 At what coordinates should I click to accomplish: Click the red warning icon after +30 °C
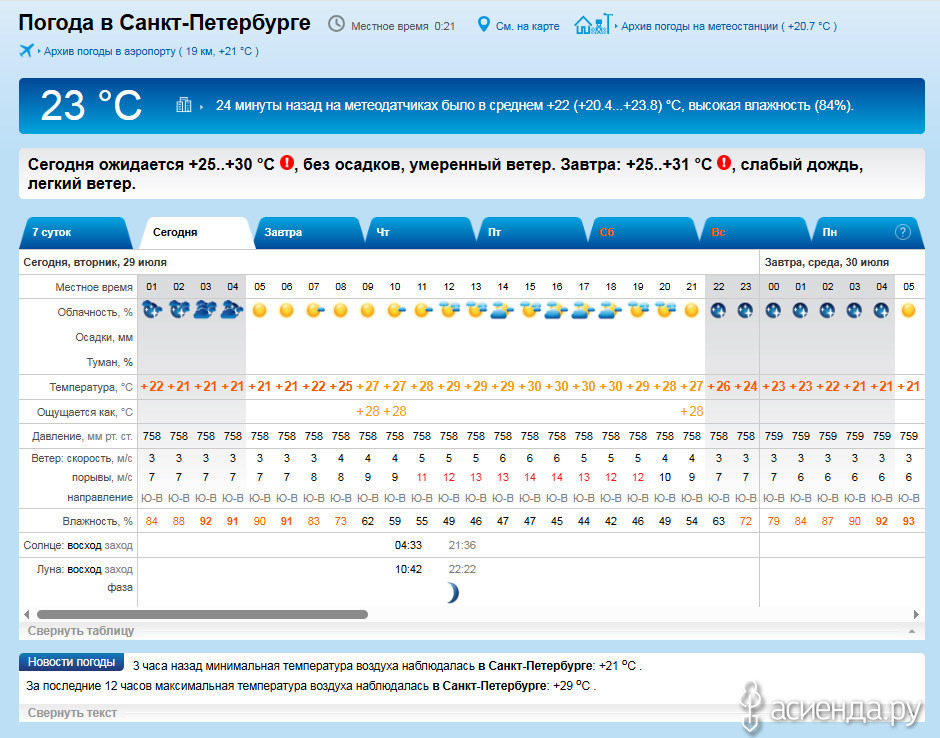tap(287, 162)
